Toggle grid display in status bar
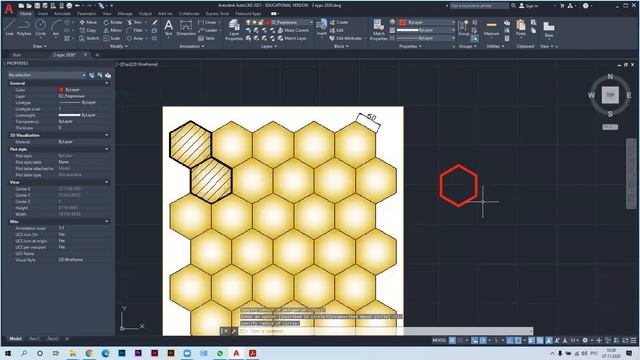Image resolution: width=640 pixels, height=360 pixels. pos(452,340)
